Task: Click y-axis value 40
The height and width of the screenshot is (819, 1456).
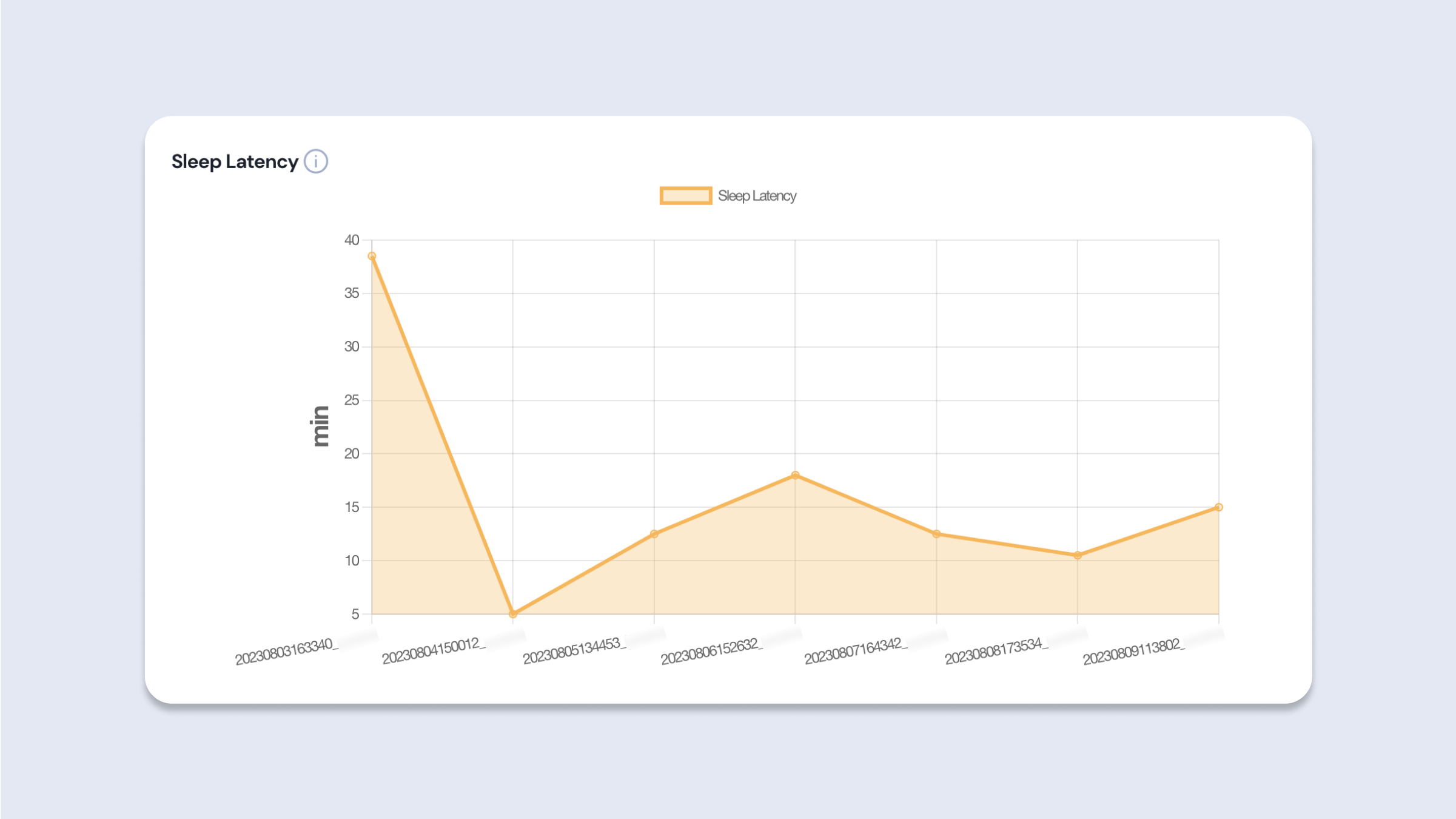Action: point(352,240)
